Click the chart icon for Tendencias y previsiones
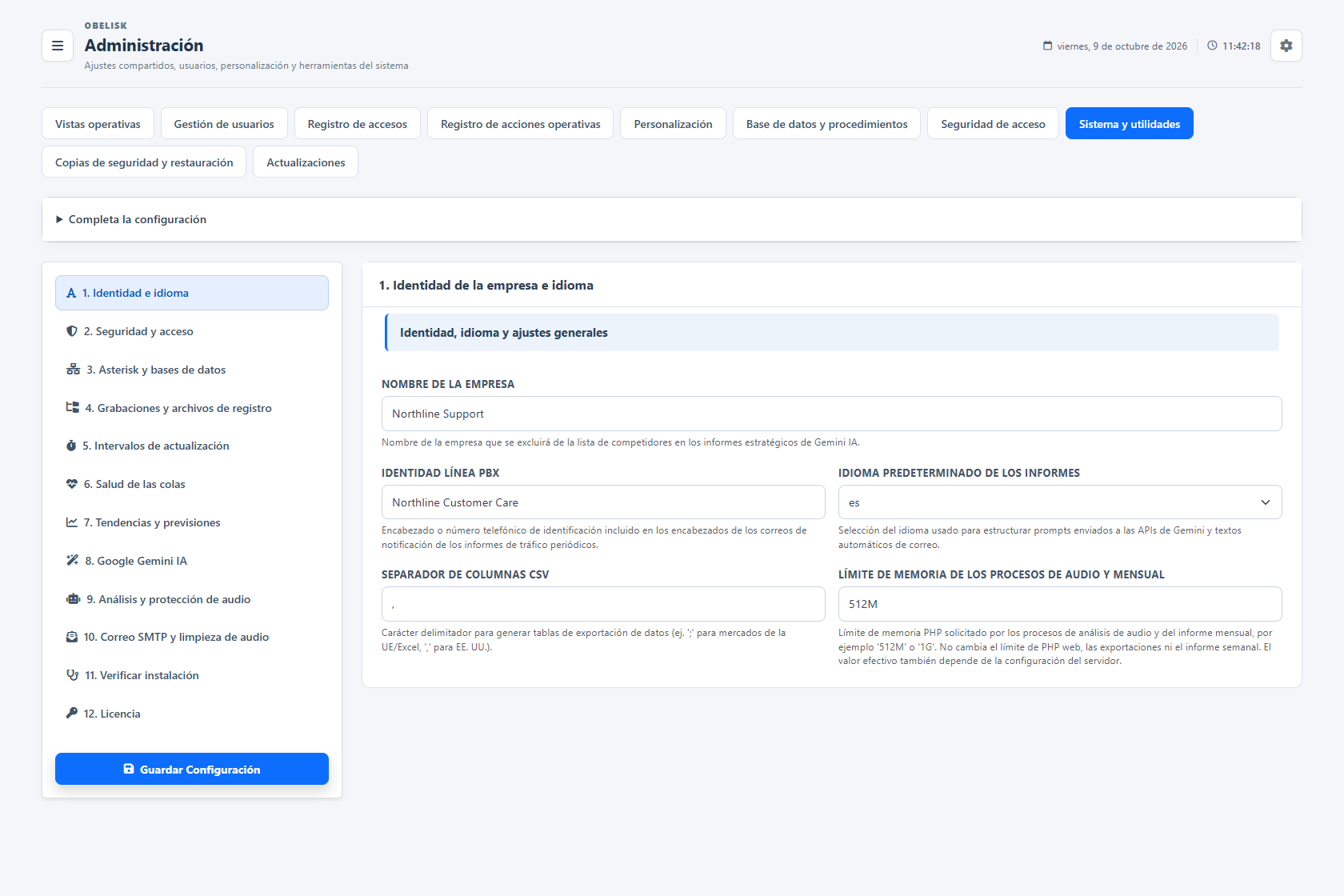1344x896 pixels. click(x=72, y=522)
